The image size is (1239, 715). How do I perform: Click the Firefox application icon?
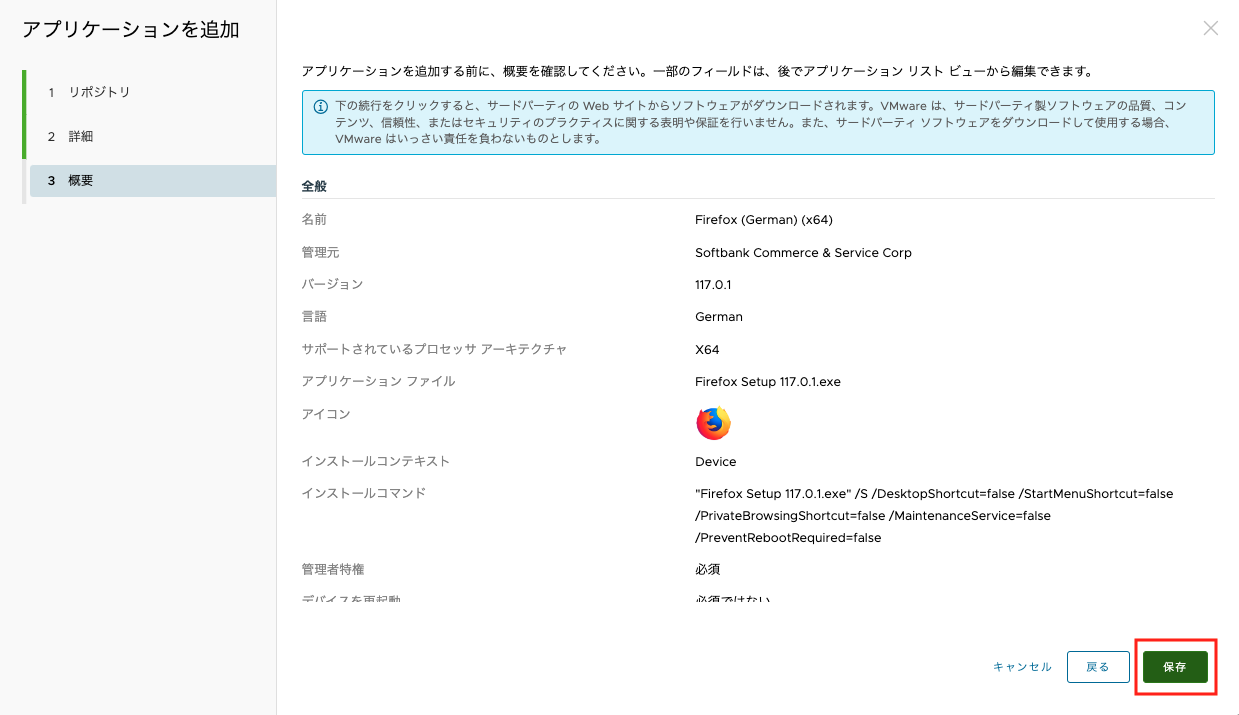point(713,424)
